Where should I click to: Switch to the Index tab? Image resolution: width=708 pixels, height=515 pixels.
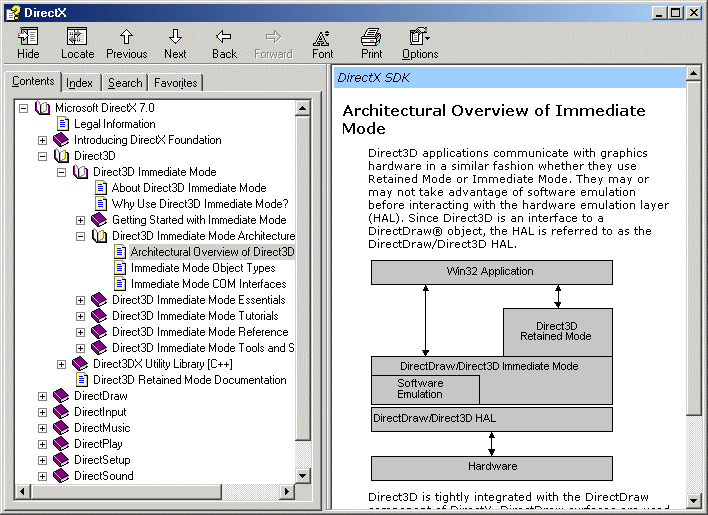(x=79, y=83)
